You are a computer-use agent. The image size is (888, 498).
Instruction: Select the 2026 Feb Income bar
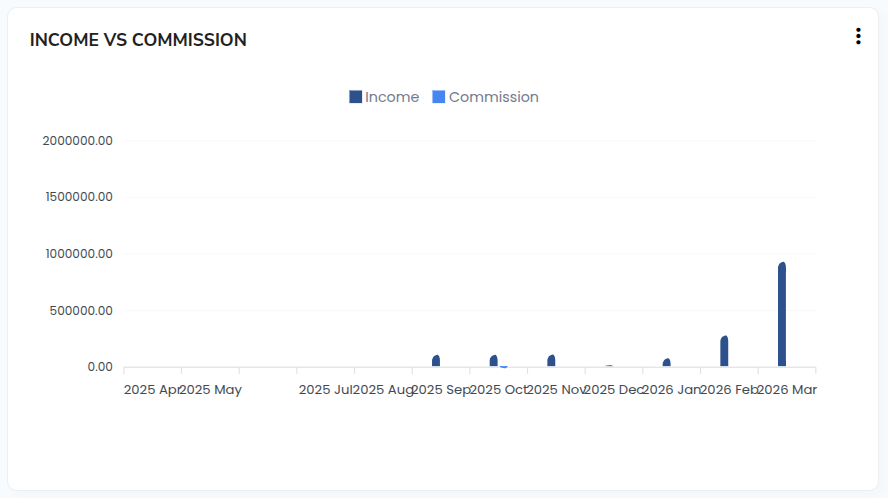pos(724,352)
